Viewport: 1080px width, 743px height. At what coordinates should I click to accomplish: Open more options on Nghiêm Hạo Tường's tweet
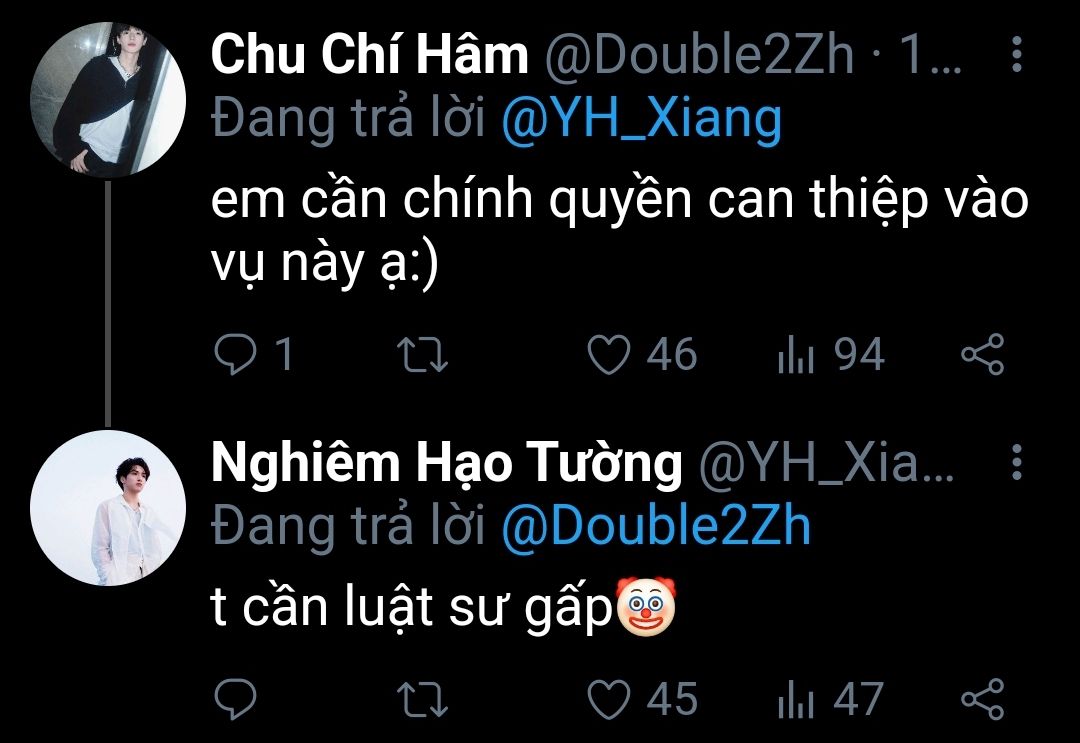[x=1017, y=462]
